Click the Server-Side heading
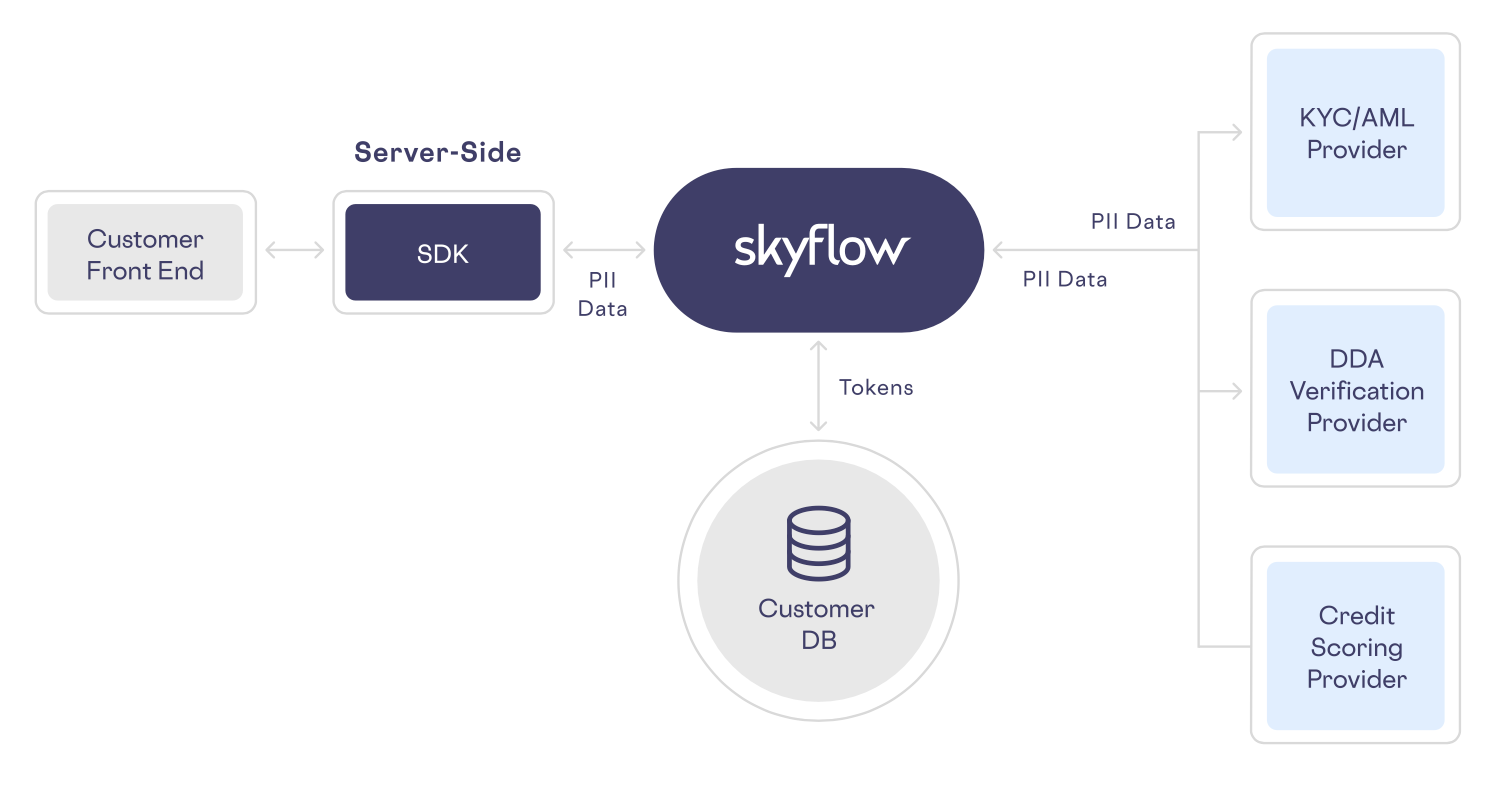The image size is (1500, 788). (x=438, y=152)
